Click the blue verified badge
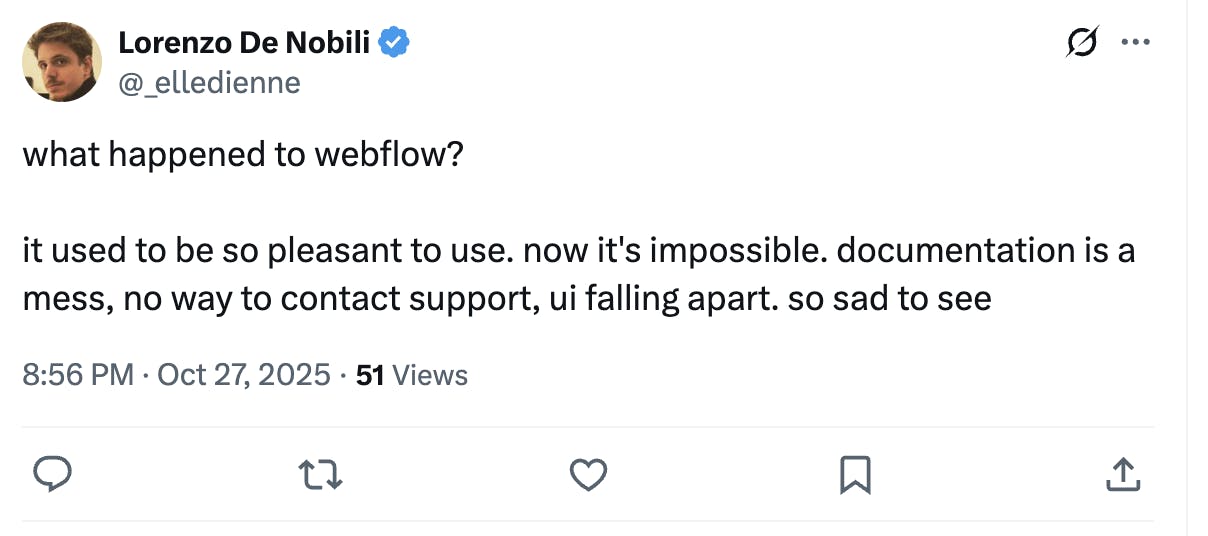 pyautogui.click(x=395, y=42)
